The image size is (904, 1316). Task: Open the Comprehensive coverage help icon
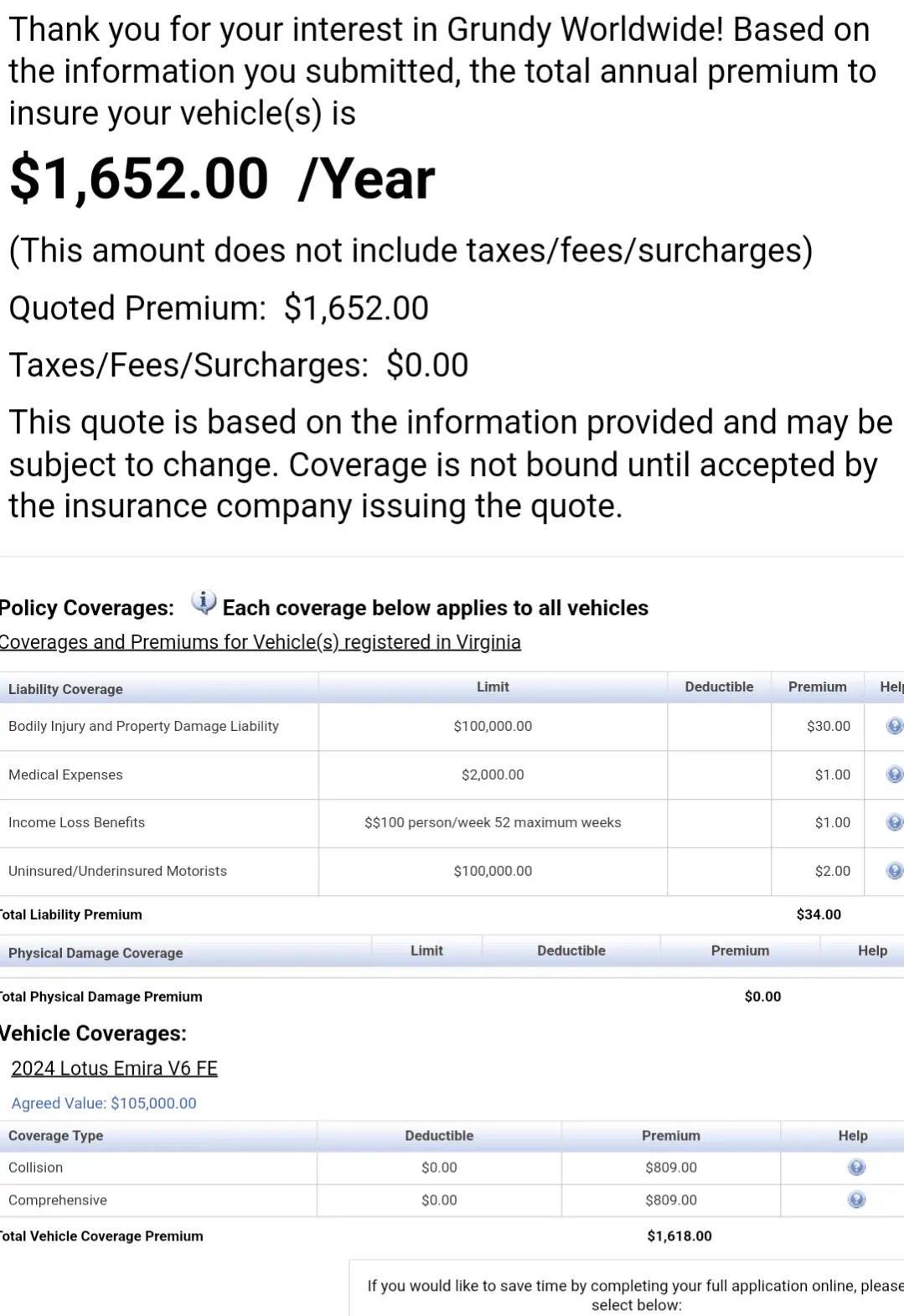[x=855, y=1199]
